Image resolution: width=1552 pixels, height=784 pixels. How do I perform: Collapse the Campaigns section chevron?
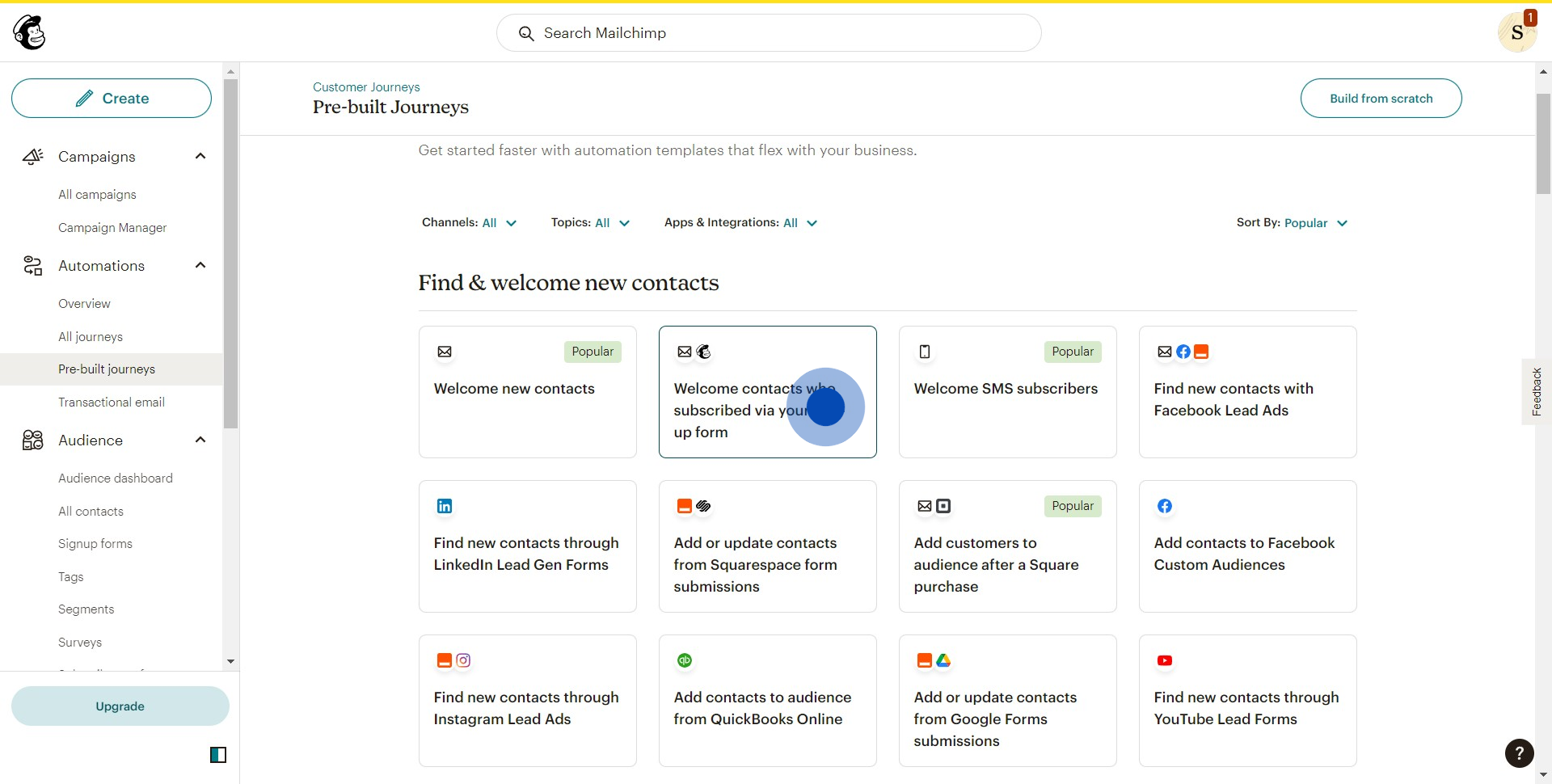point(200,156)
